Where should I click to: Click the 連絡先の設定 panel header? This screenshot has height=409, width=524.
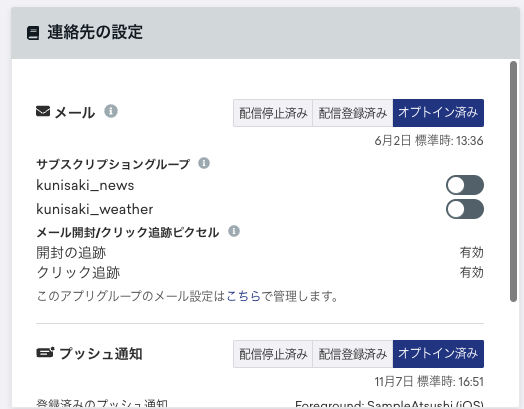(265, 33)
